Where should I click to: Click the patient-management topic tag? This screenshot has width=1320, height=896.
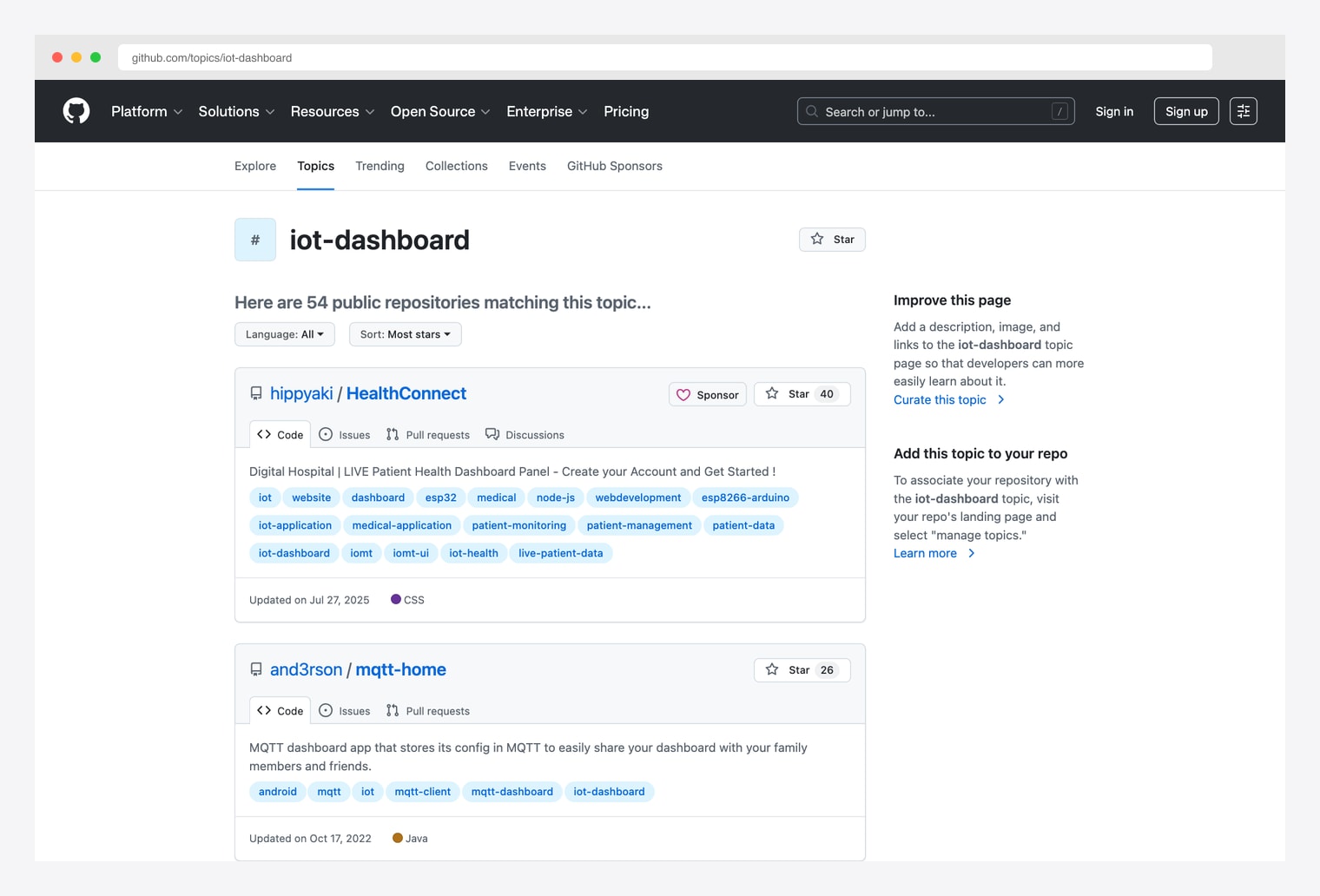639,525
